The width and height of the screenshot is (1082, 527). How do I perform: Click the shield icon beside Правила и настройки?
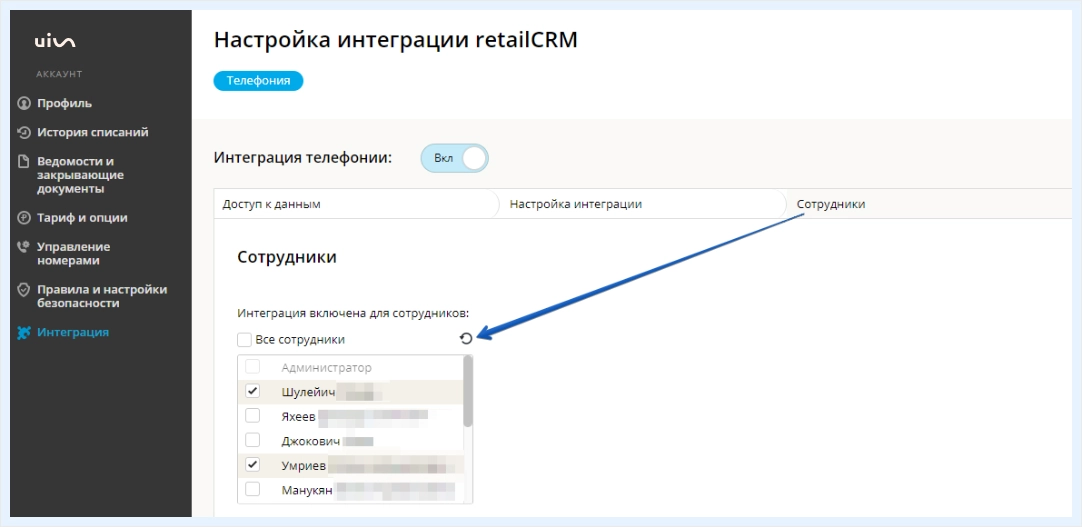click(24, 290)
